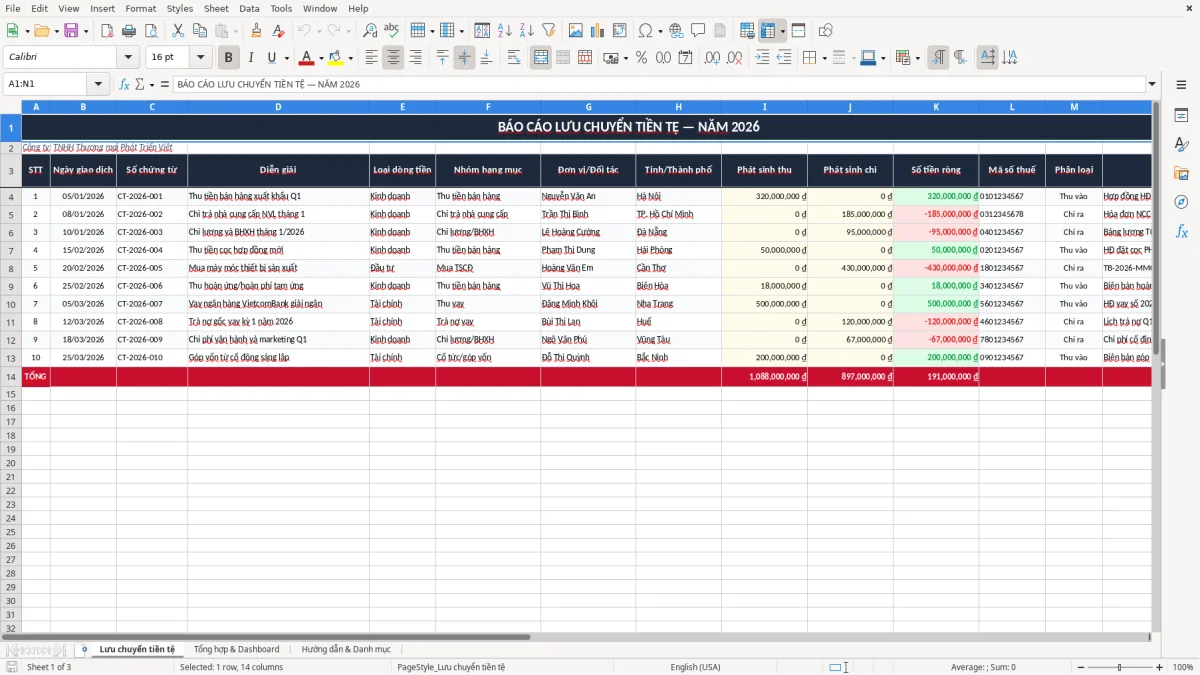This screenshot has height=675, width=1200.
Task: Click the Define Print Area icon
Action: pyautogui.click(x=747, y=31)
